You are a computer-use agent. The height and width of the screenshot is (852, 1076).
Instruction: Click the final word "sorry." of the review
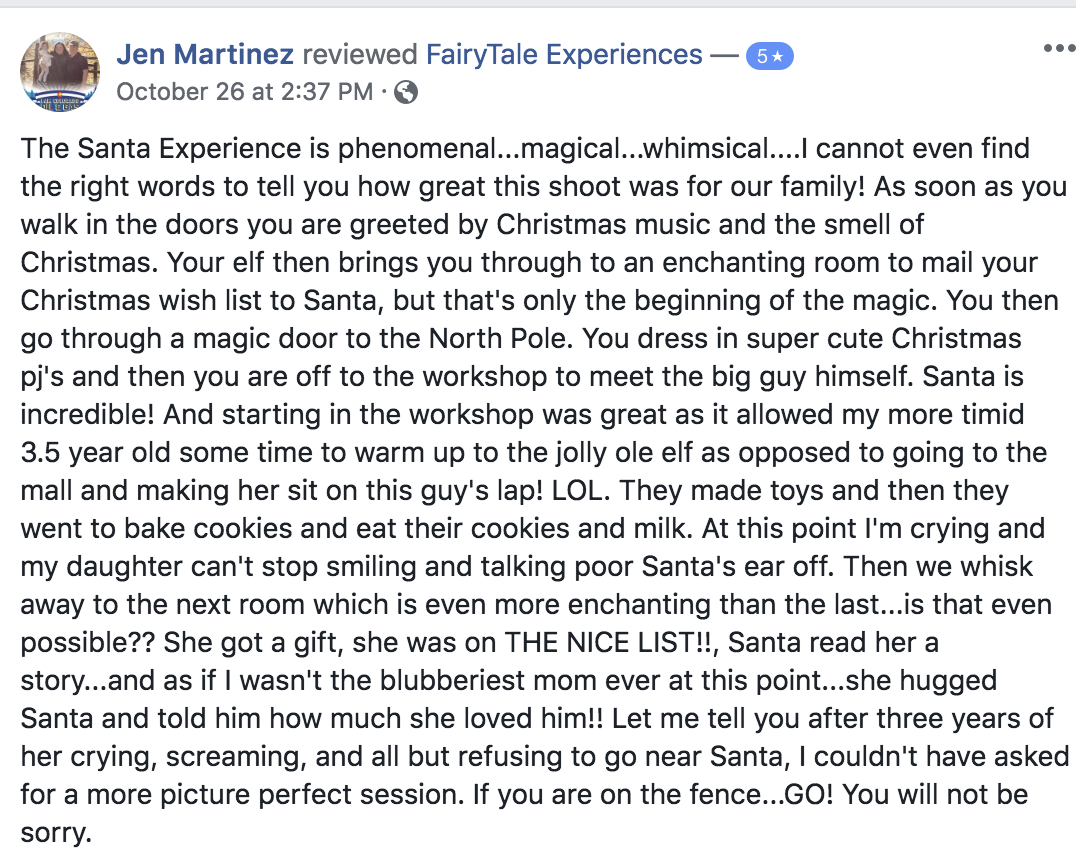point(56,833)
